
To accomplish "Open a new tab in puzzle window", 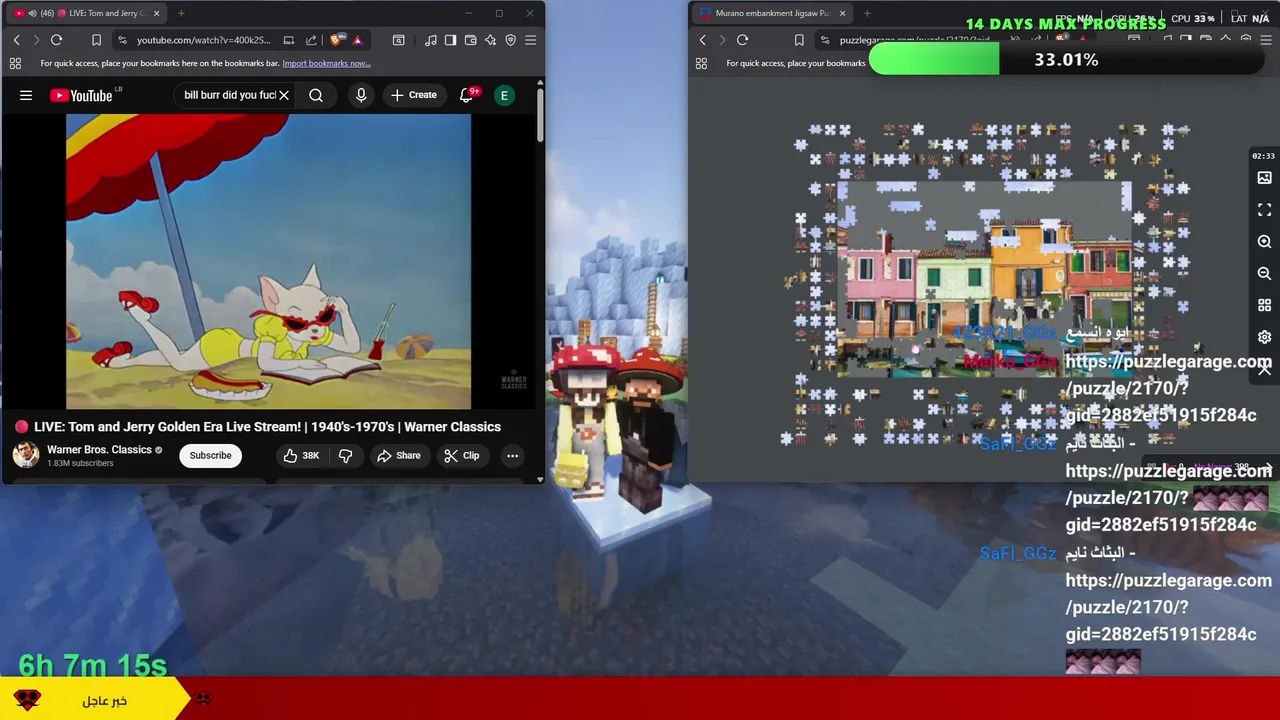I will click(867, 13).
